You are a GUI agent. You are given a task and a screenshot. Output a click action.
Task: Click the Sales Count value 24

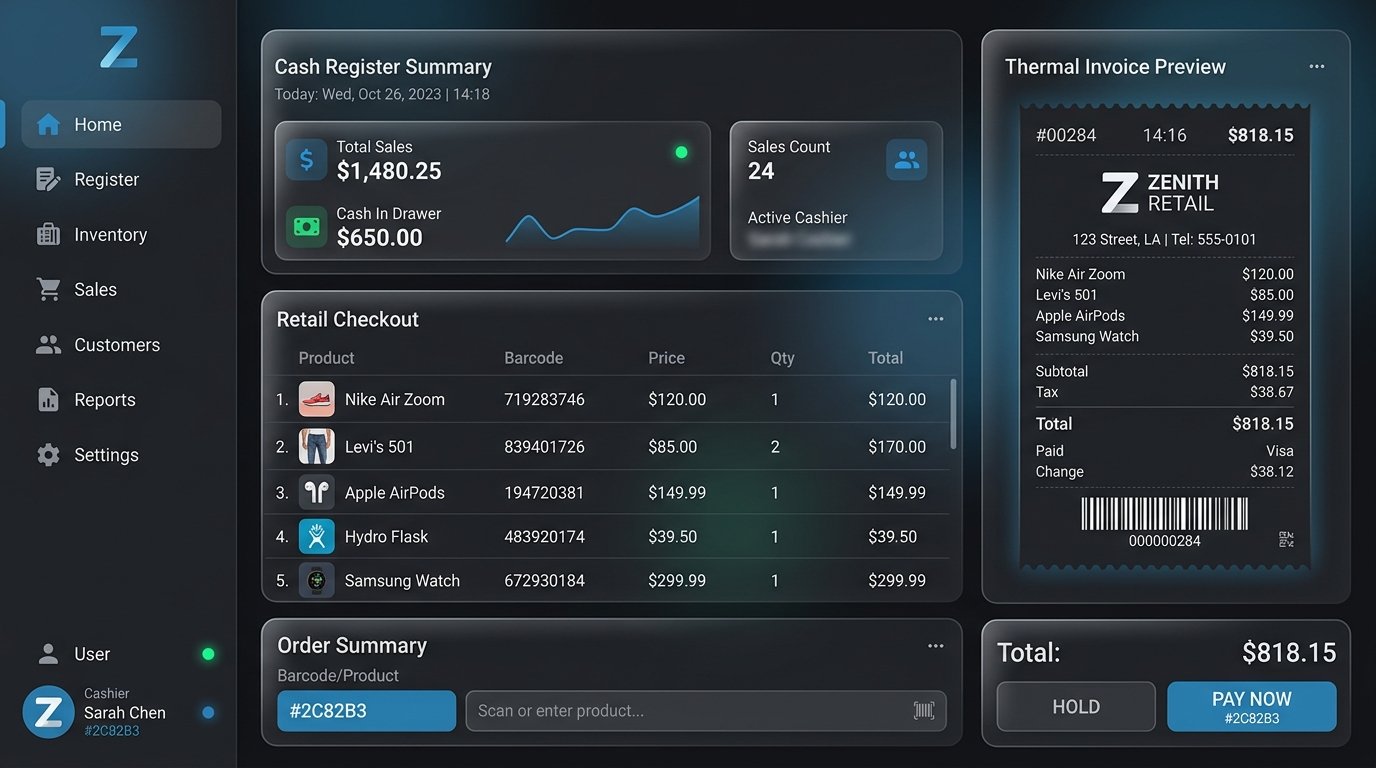tap(761, 171)
